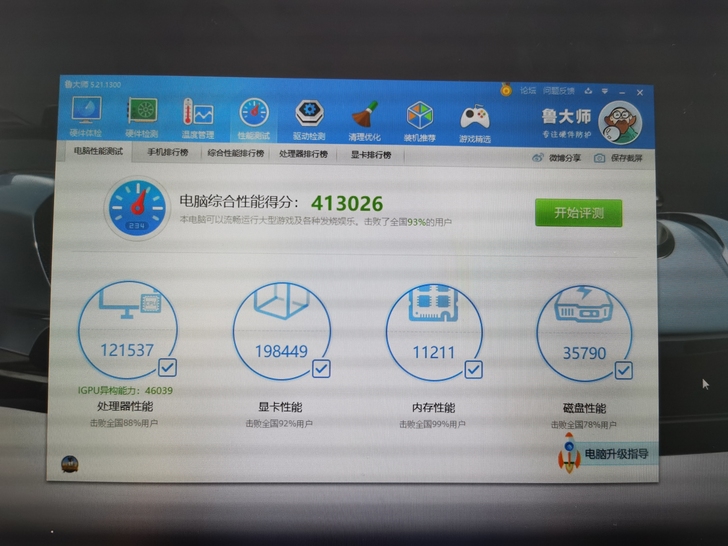Click the 鲁大师 5.21.1300 version title

click(x=93, y=84)
